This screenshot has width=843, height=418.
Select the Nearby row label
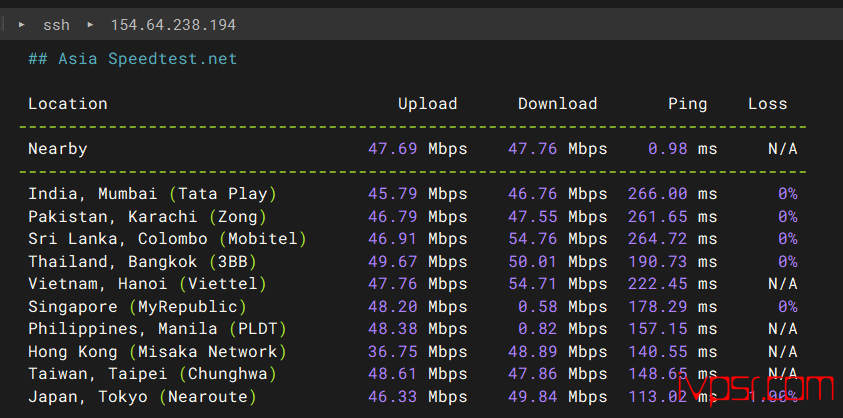click(58, 148)
